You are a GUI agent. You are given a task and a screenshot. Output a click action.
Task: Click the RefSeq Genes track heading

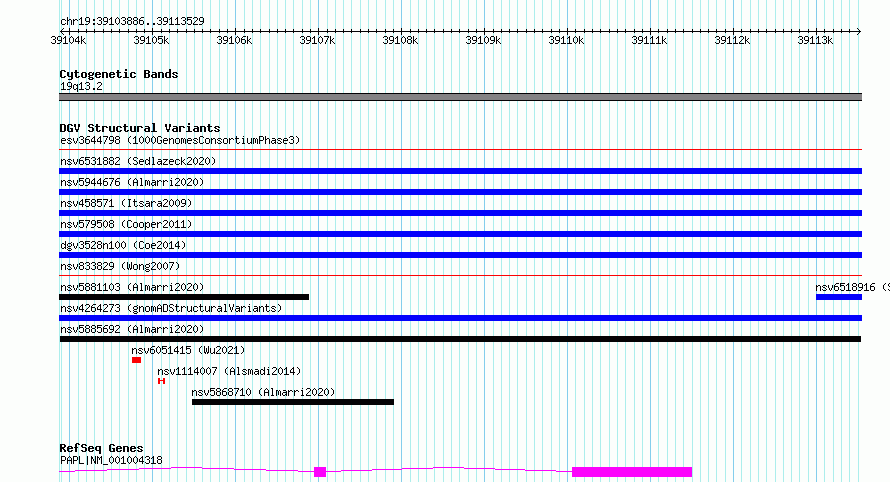pyautogui.click(x=101, y=448)
